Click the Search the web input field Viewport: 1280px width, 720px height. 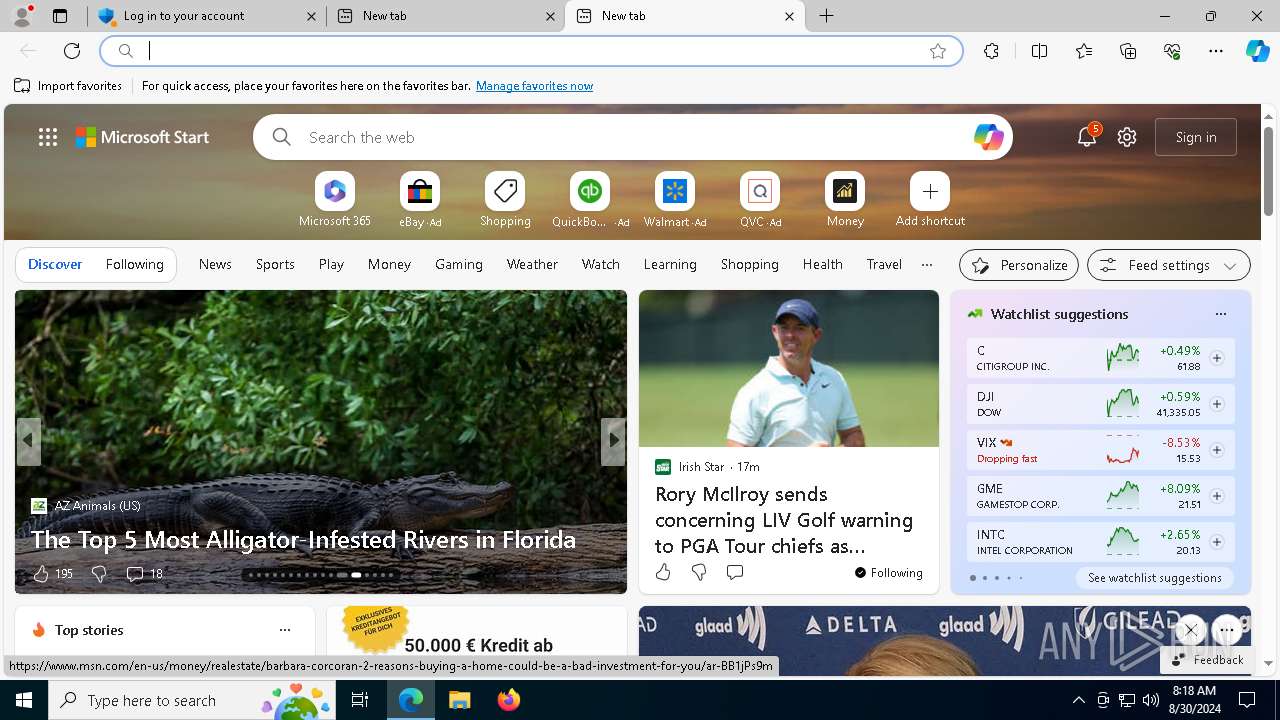630,137
